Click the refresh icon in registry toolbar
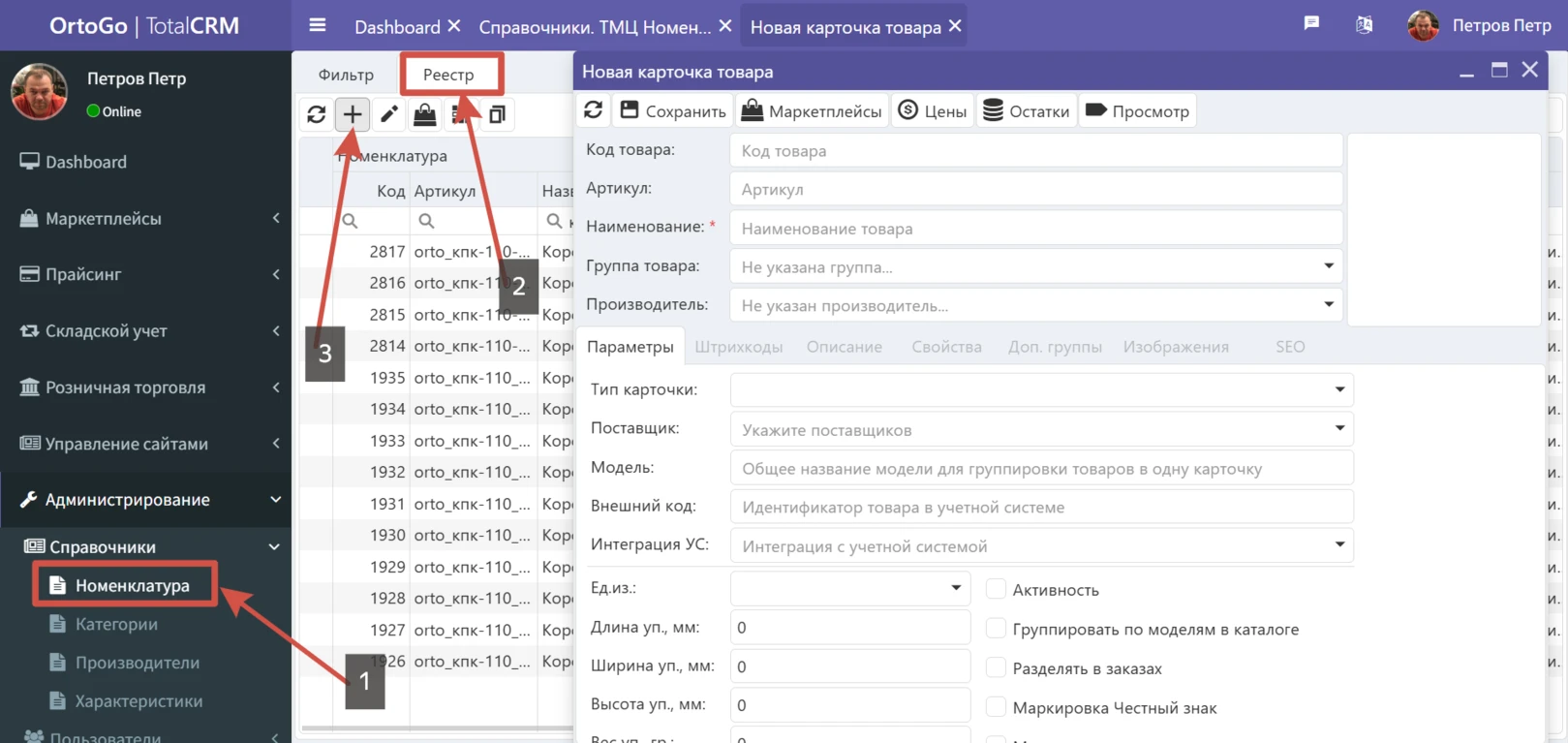This screenshot has height=743, width=1568. pyautogui.click(x=316, y=114)
